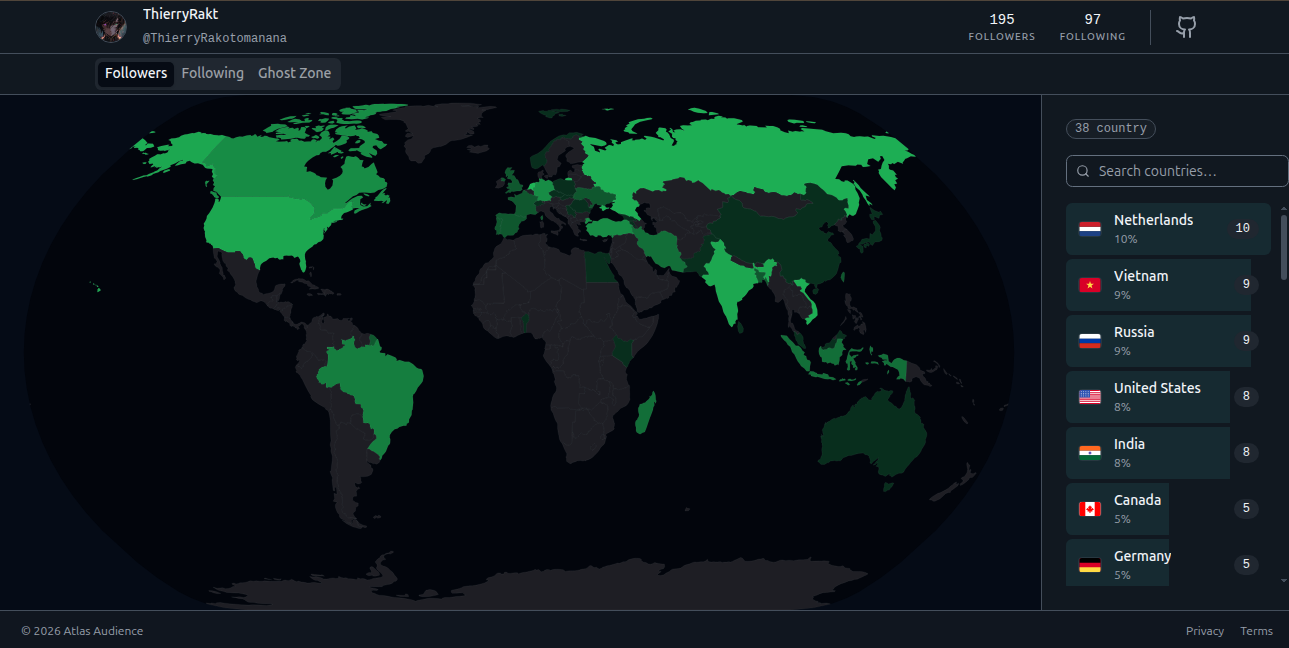Click the @ThierryRakotomanana handle
The height and width of the screenshot is (648, 1289).
tap(215, 38)
